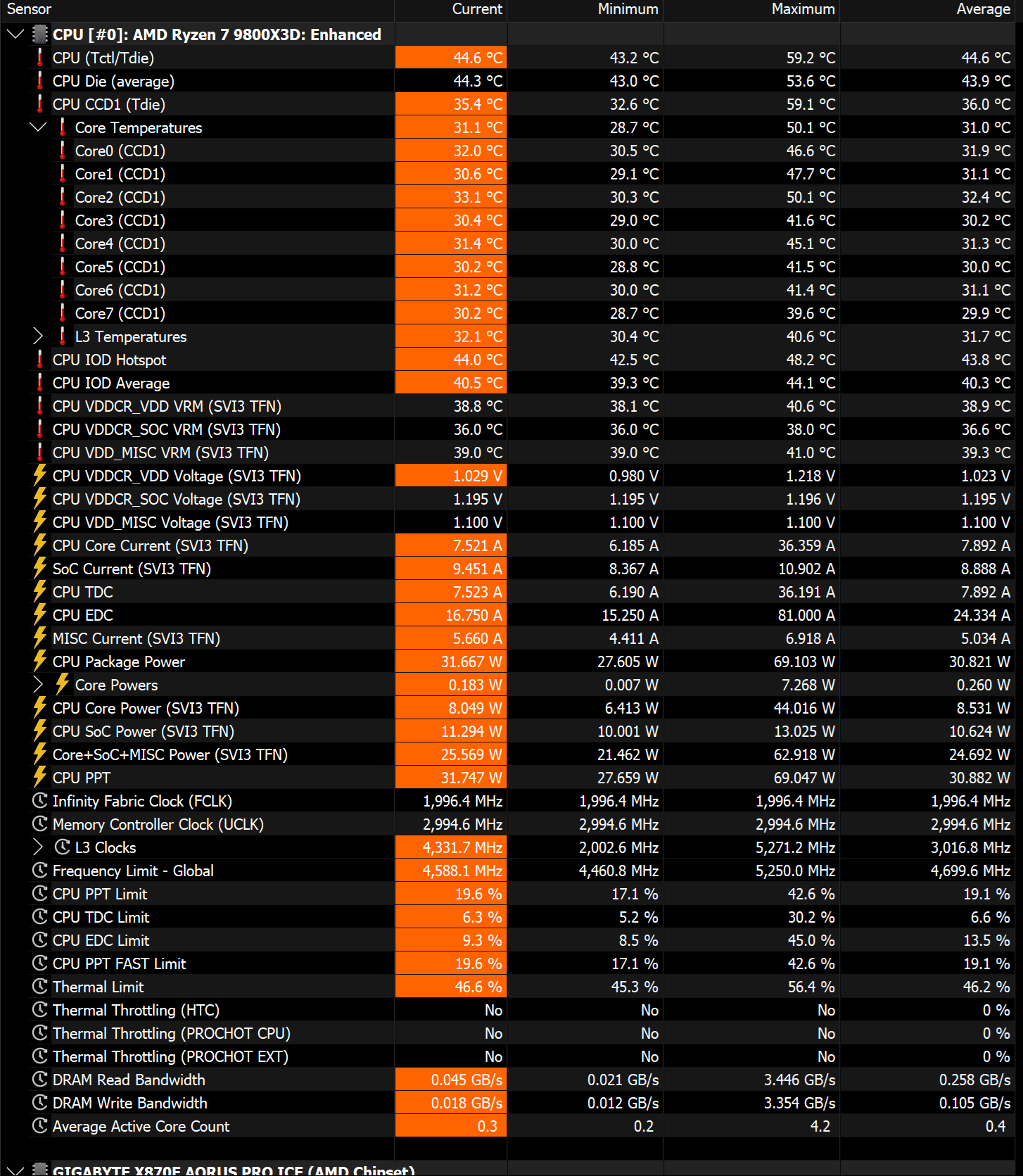
Task: Click thermometer icon for L3 Temperatures
Action: click(x=63, y=336)
